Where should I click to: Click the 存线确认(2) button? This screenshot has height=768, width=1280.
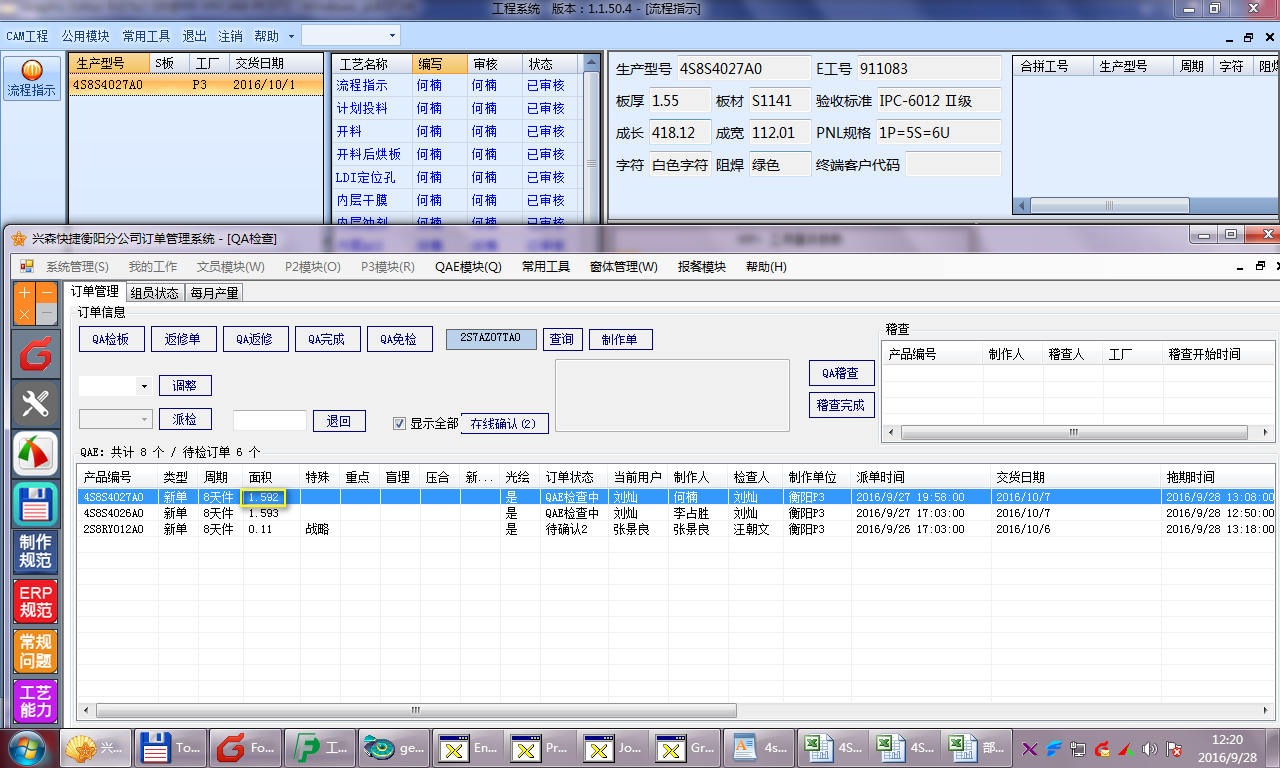coord(504,424)
